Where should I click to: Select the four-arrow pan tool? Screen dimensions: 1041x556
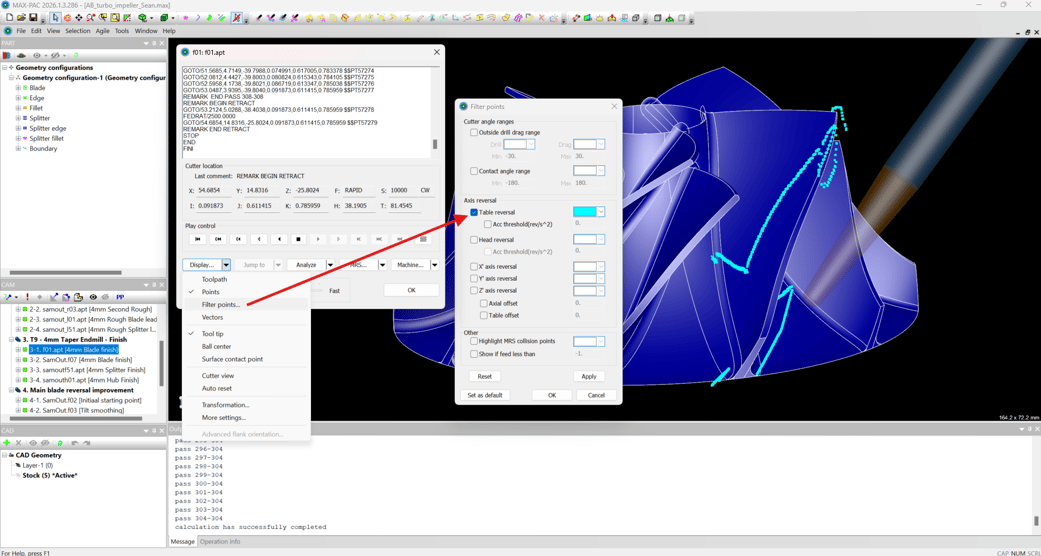point(79,17)
